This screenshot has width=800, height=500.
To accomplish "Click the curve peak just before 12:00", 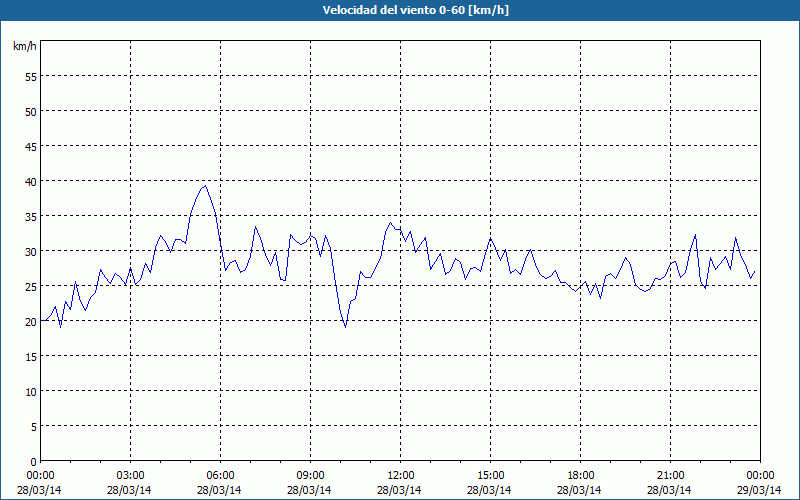I will pyautogui.click(x=390, y=222).
